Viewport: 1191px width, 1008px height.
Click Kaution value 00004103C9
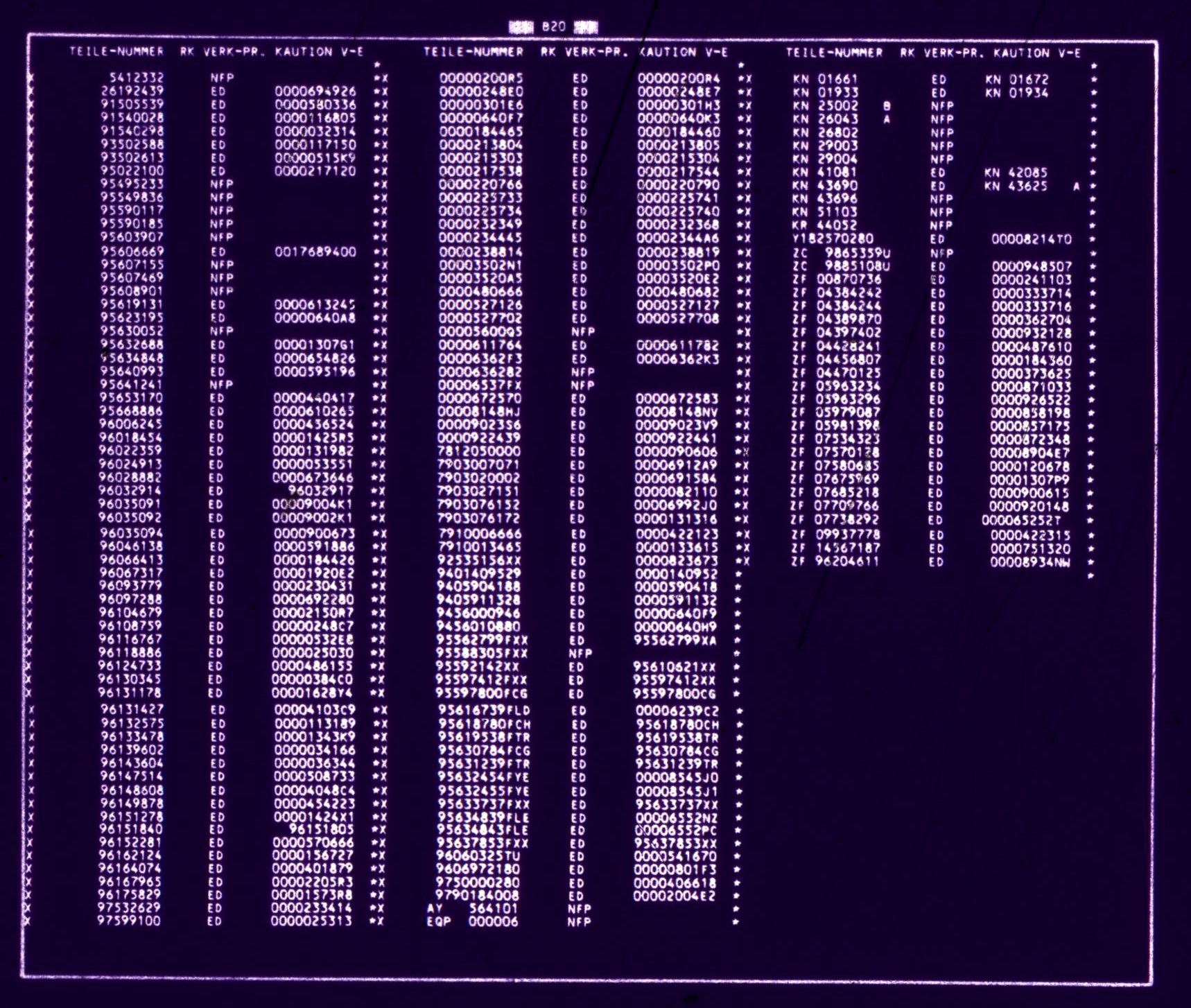pos(315,710)
